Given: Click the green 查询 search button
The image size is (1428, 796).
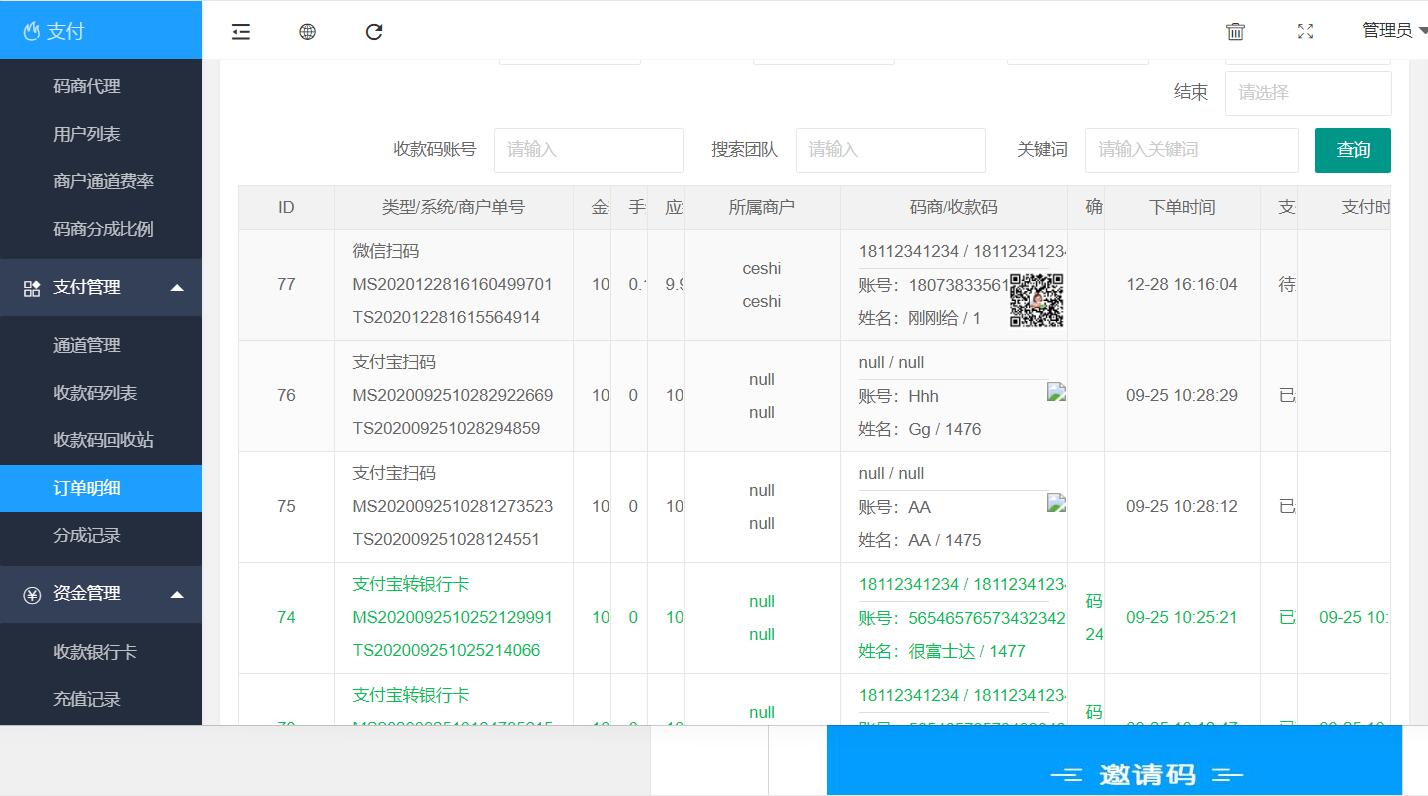Looking at the screenshot, I should point(1352,150).
